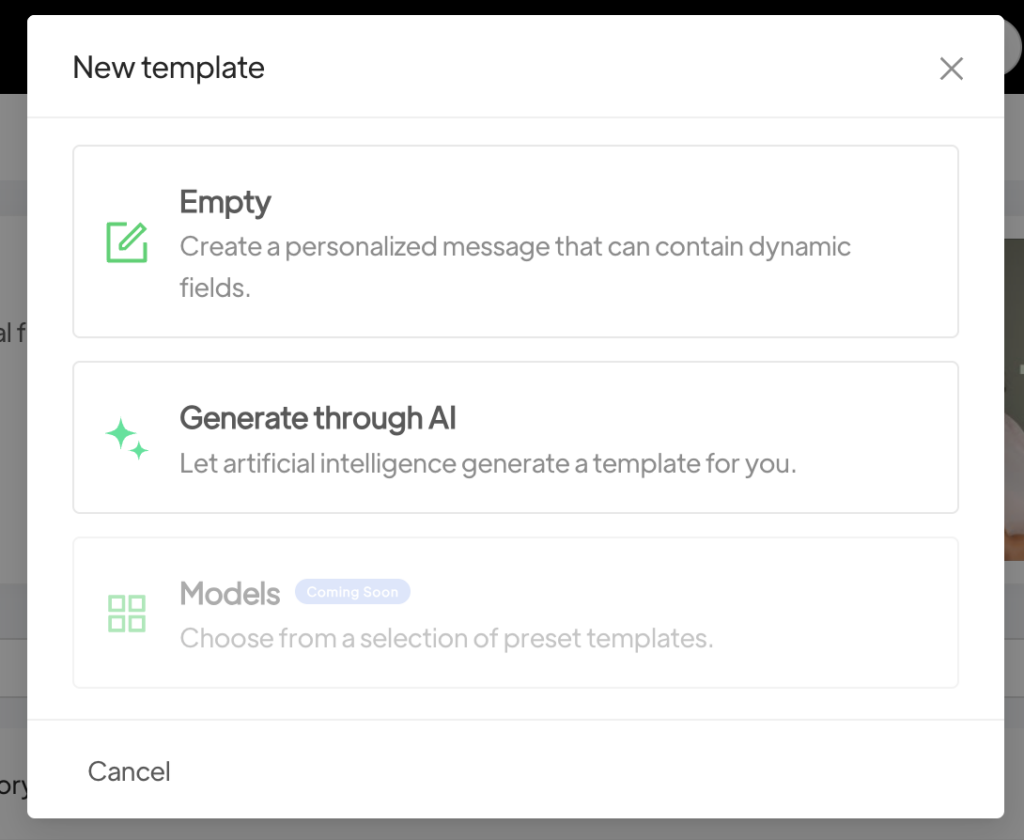
Task: Click empty header space between title and X
Action: click(600, 68)
